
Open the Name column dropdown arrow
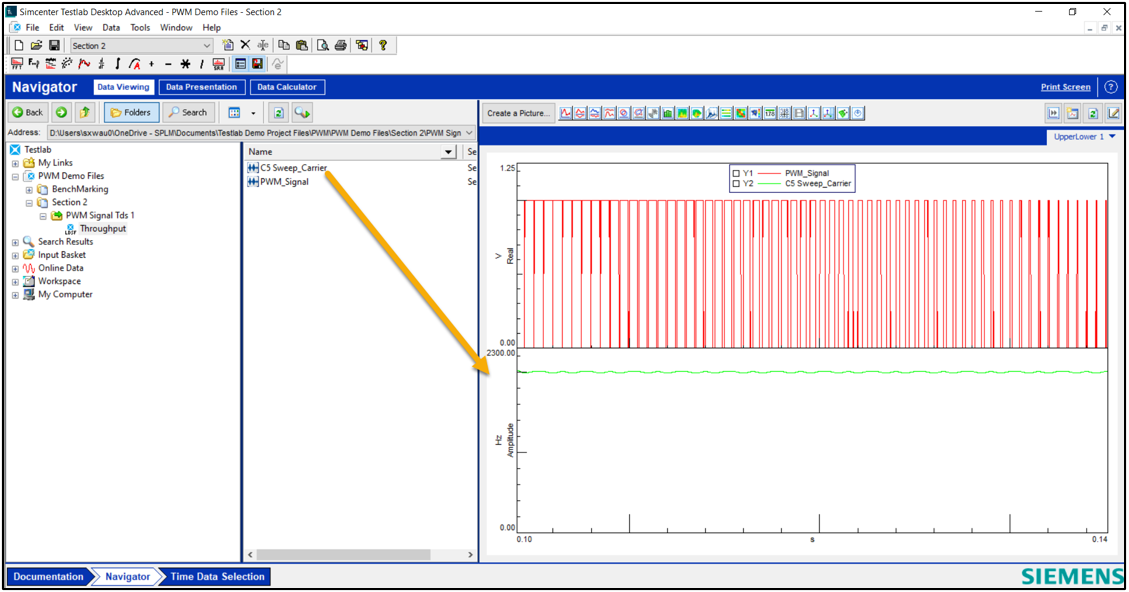(x=448, y=152)
